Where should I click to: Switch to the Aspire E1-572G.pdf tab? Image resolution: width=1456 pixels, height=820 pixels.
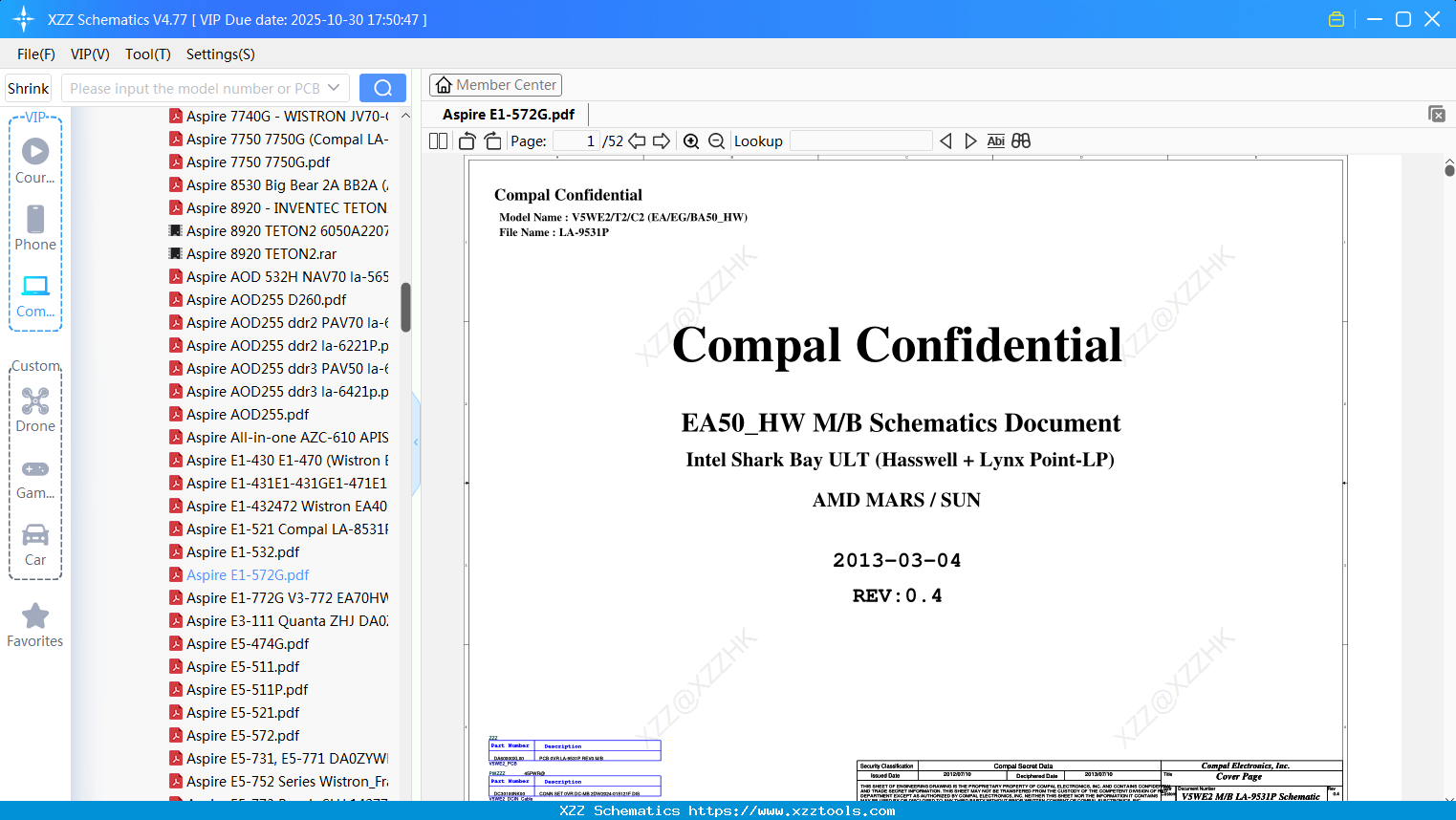pyautogui.click(x=509, y=115)
